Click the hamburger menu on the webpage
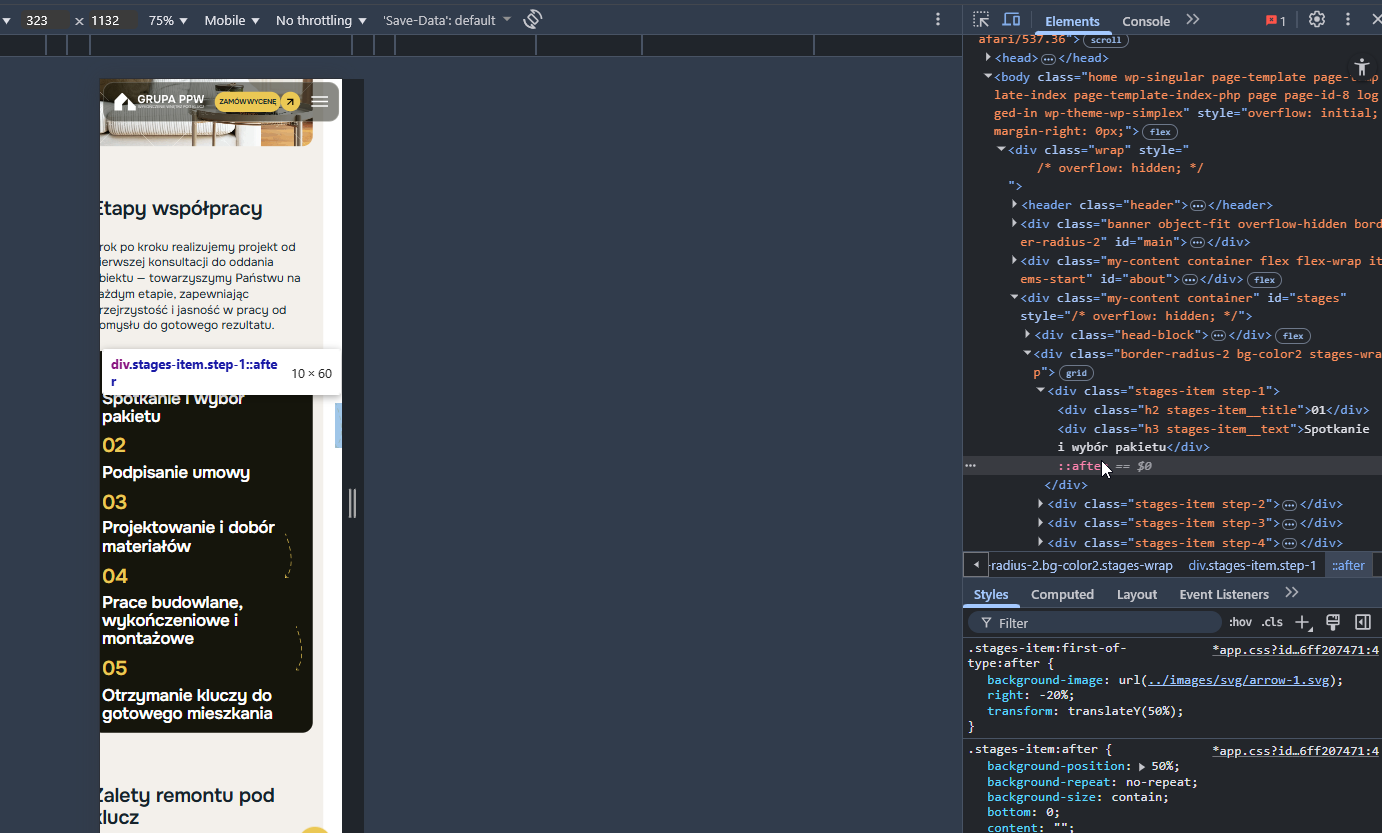 [320, 101]
